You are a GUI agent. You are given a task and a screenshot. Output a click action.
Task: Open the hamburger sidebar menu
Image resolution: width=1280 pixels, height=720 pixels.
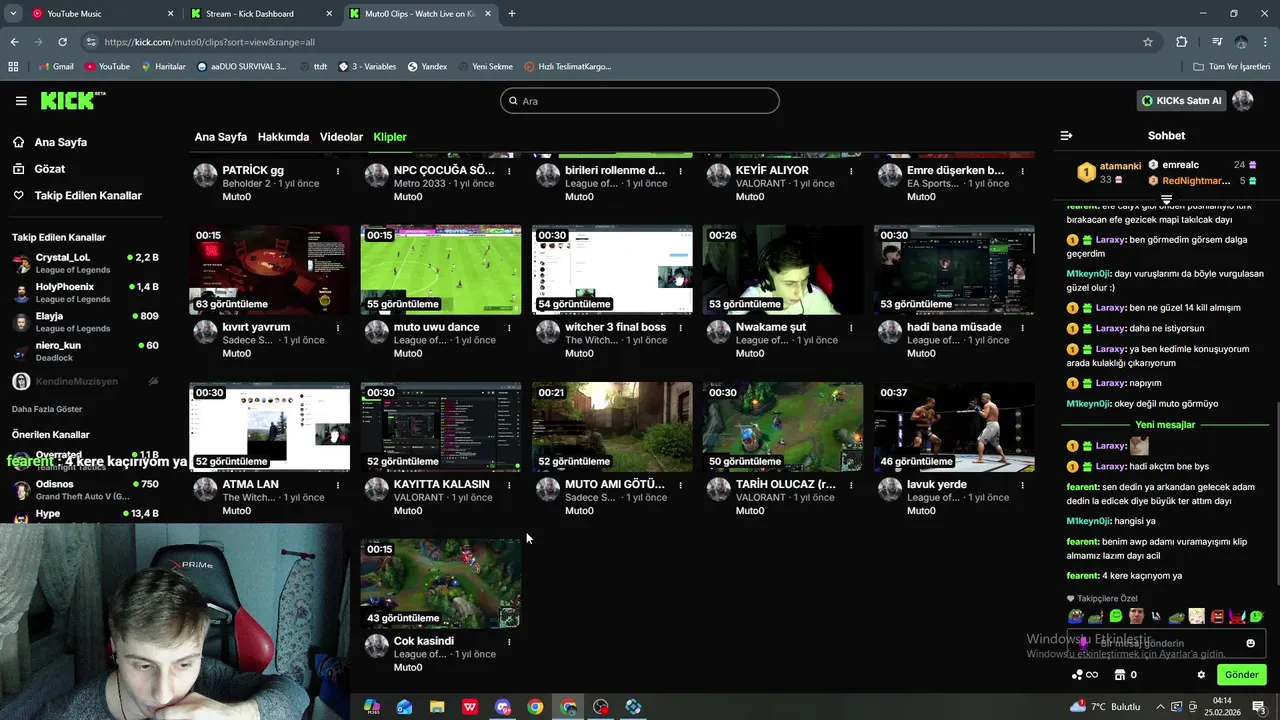coord(21,101)
